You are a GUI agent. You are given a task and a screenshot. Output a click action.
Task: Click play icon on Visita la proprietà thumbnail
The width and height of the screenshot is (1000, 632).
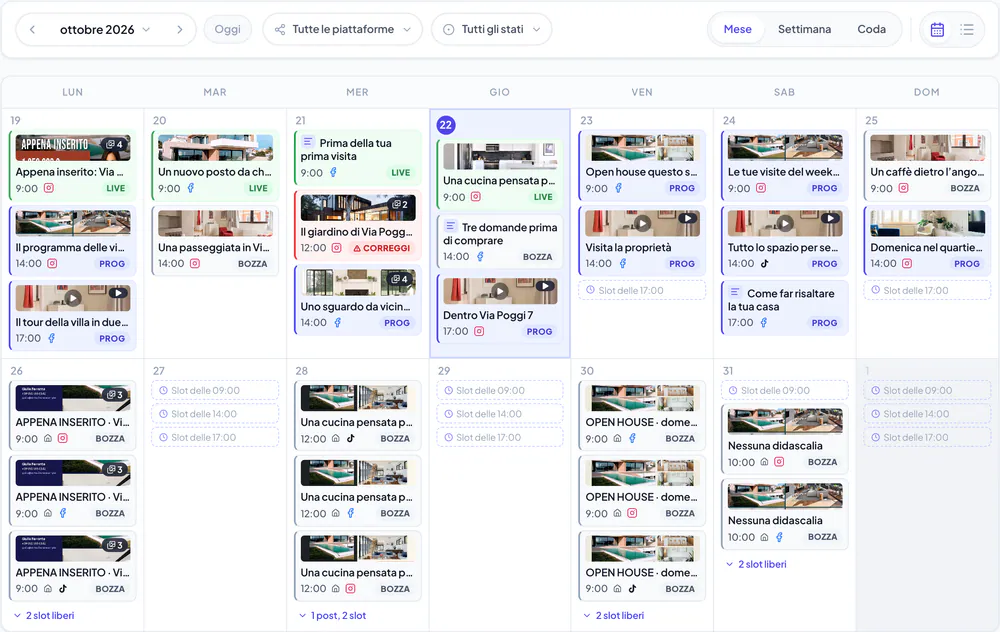643,223
